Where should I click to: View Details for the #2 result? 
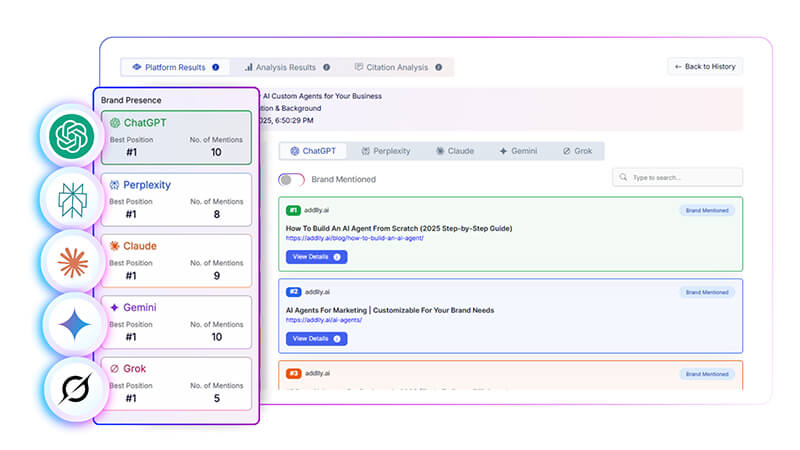[316, 339]
